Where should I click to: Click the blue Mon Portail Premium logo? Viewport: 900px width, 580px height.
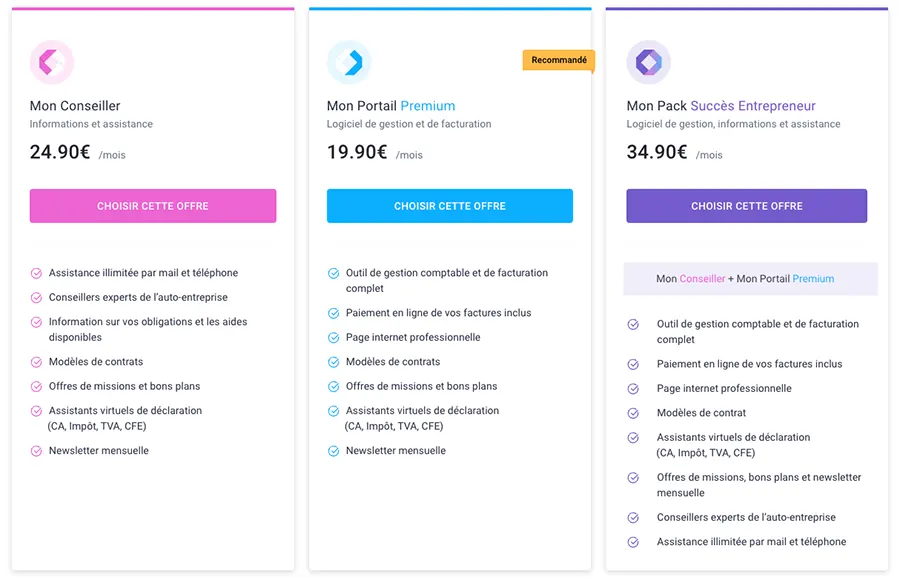coord(349,62)
